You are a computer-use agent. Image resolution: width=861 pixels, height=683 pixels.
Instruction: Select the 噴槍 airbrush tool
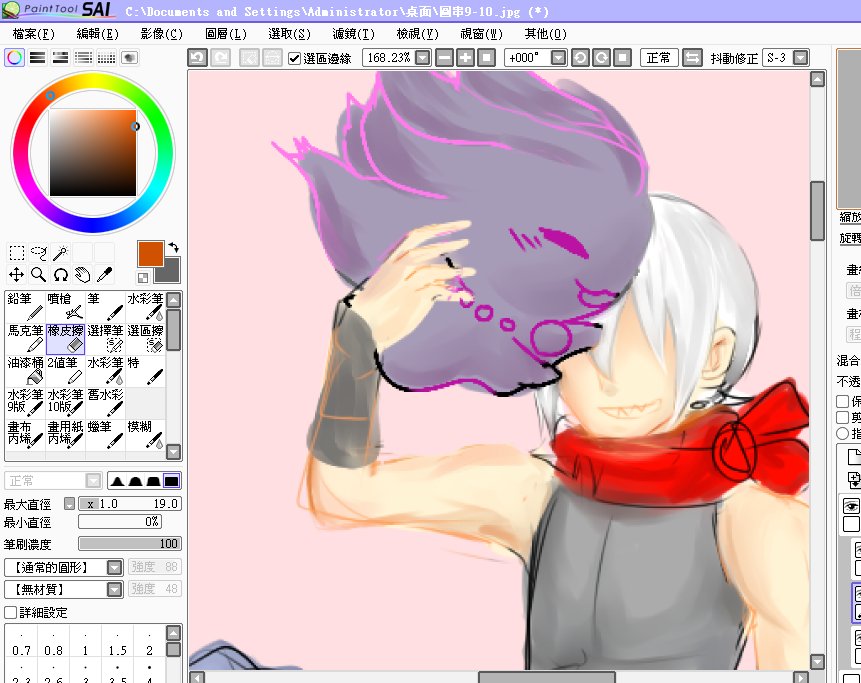coord(65,307)
